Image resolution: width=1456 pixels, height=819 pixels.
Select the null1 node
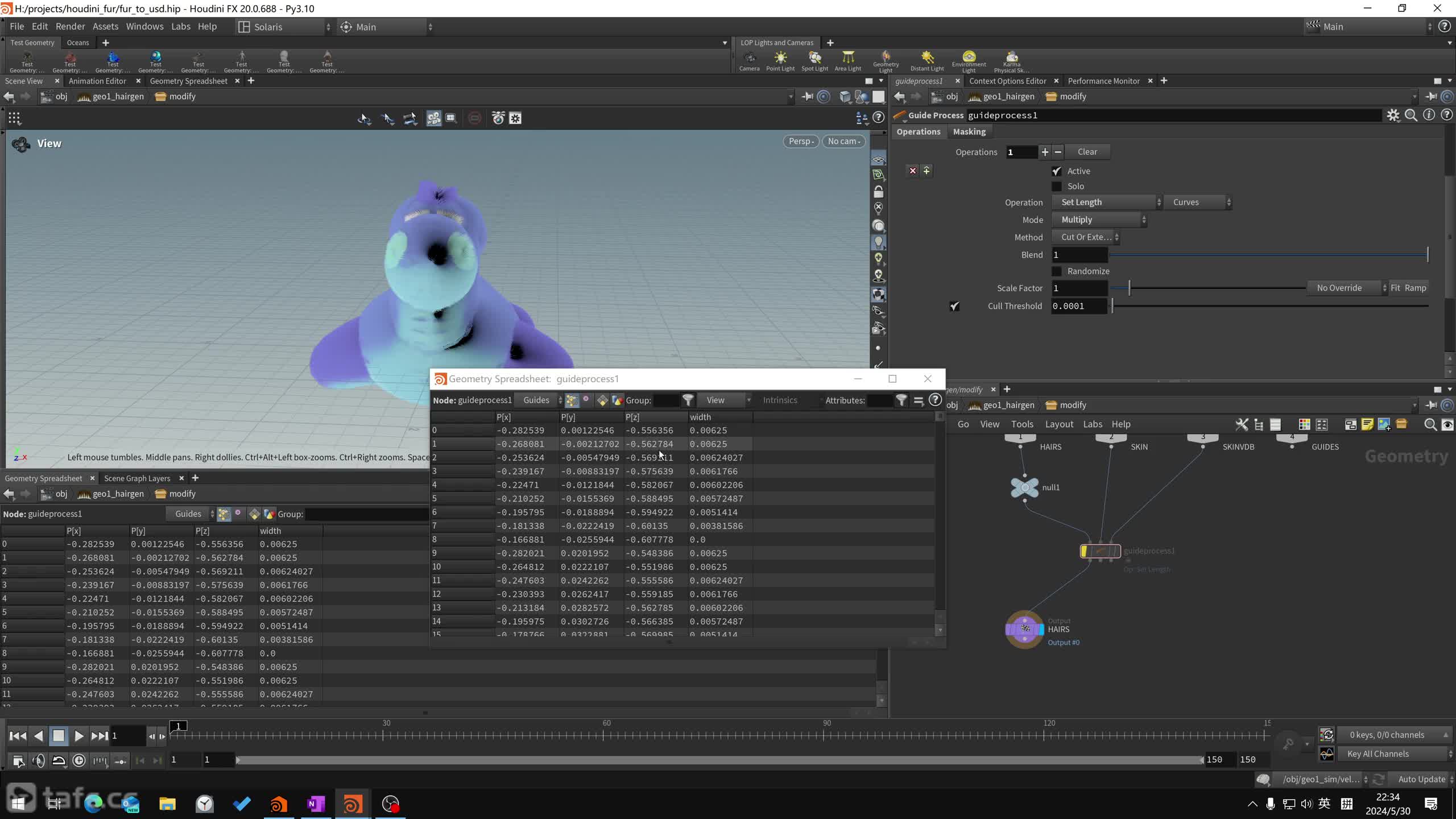[1024, 487]
